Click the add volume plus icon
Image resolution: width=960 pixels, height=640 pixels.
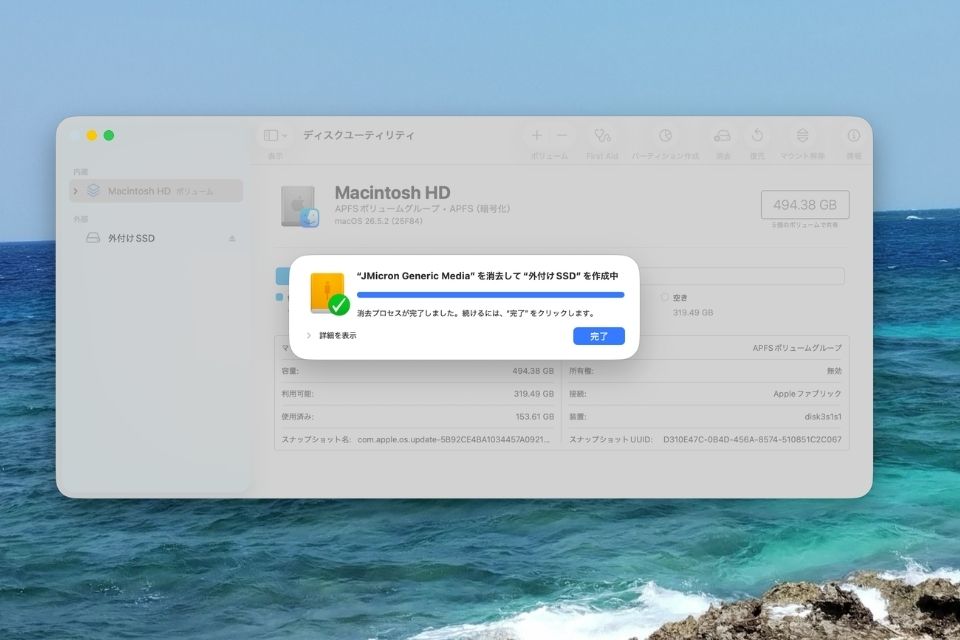click(537, 135)
